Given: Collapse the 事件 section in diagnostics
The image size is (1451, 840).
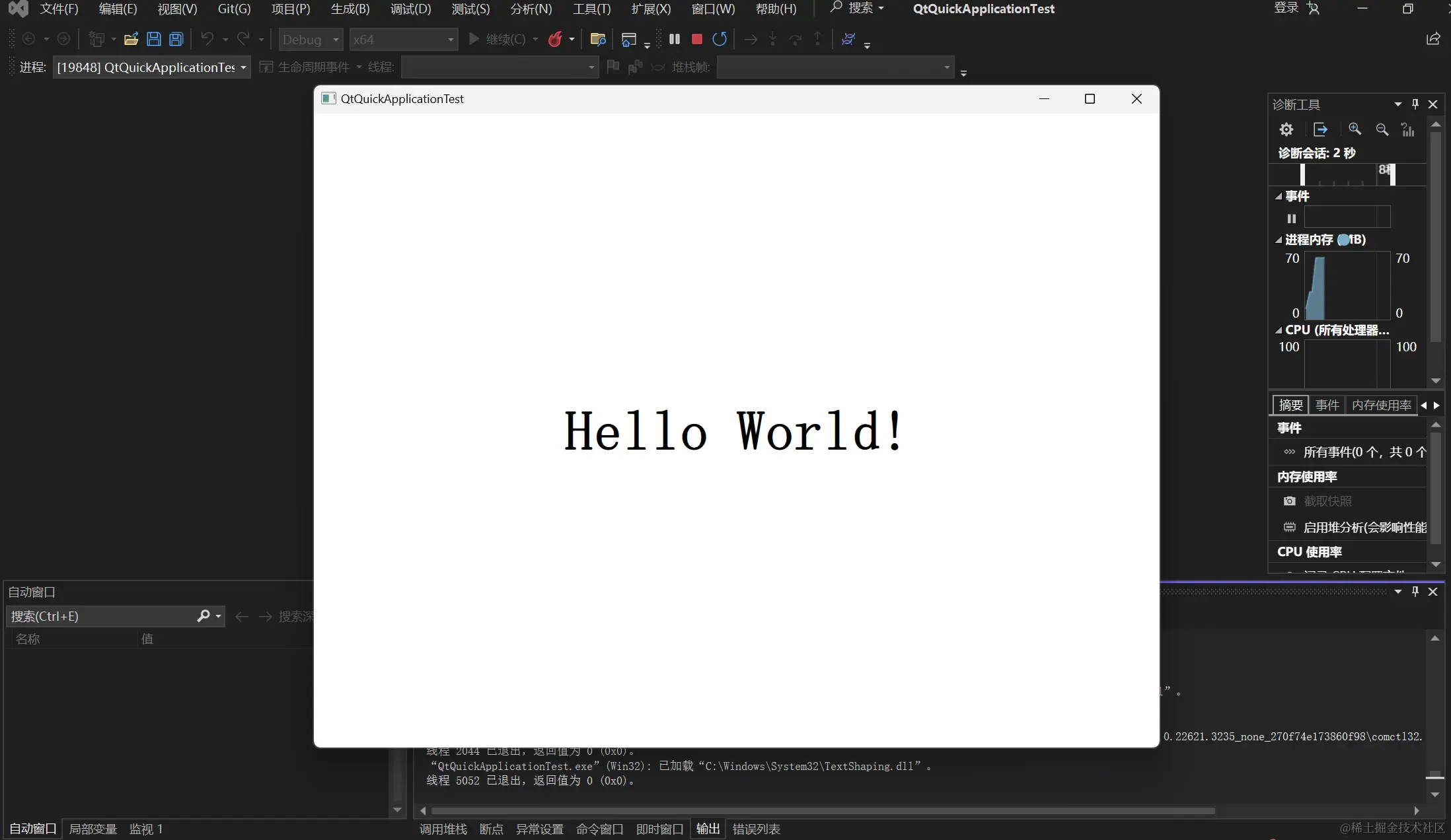Looking at the screenshot, I should pyautogui.click(x=1279, y=196).
